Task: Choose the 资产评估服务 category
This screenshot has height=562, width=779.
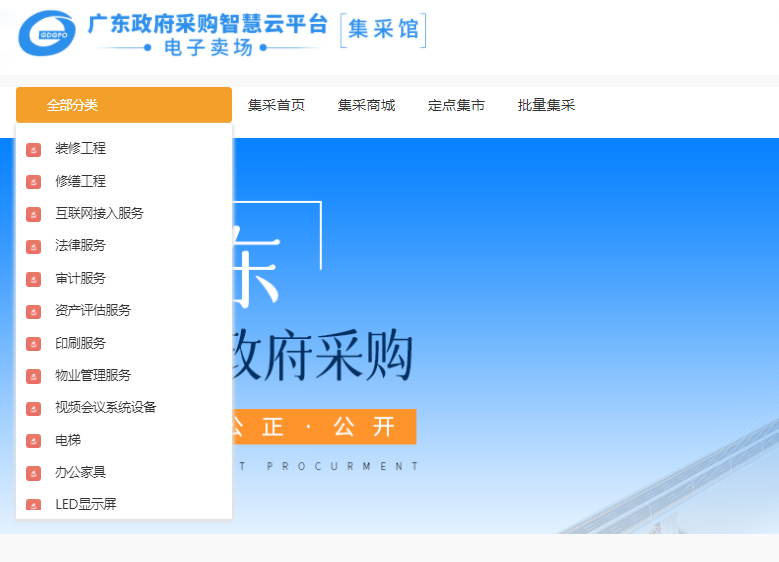Action: tap(93, 311)
